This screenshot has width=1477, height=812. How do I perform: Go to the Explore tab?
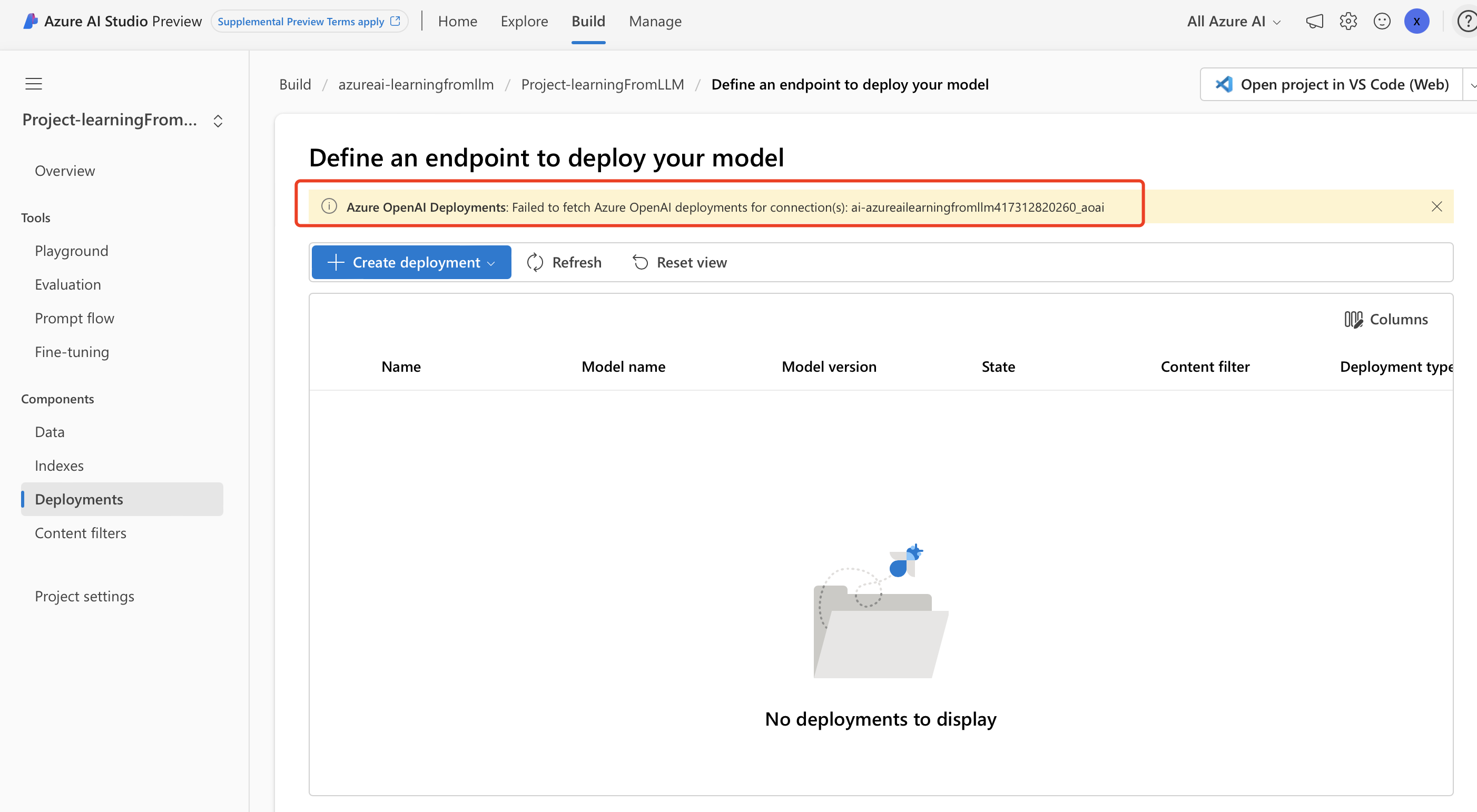(x=524, y=21)
